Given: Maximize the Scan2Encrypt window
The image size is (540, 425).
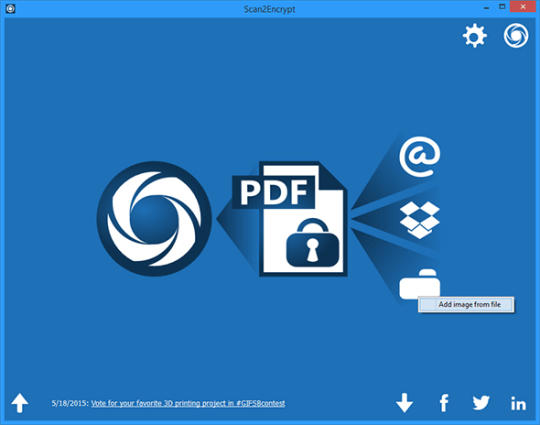Looking at the screenshot, I should pyautogui.click(x=502, y=7).
